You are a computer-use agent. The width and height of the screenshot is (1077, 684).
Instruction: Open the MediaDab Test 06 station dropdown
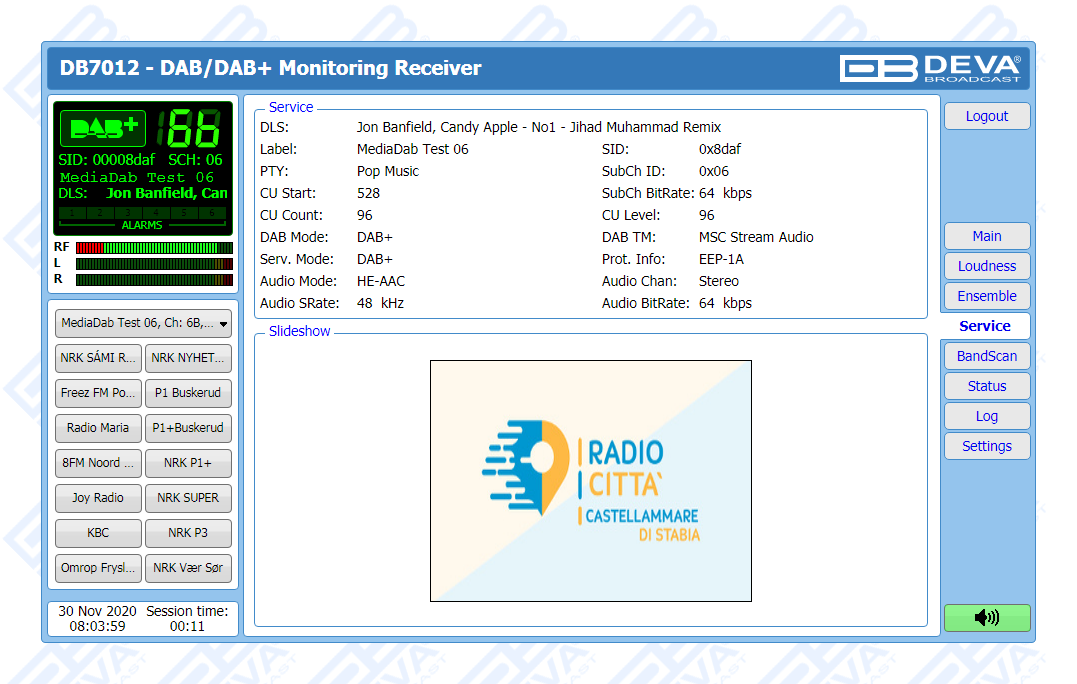coord(143,323)
